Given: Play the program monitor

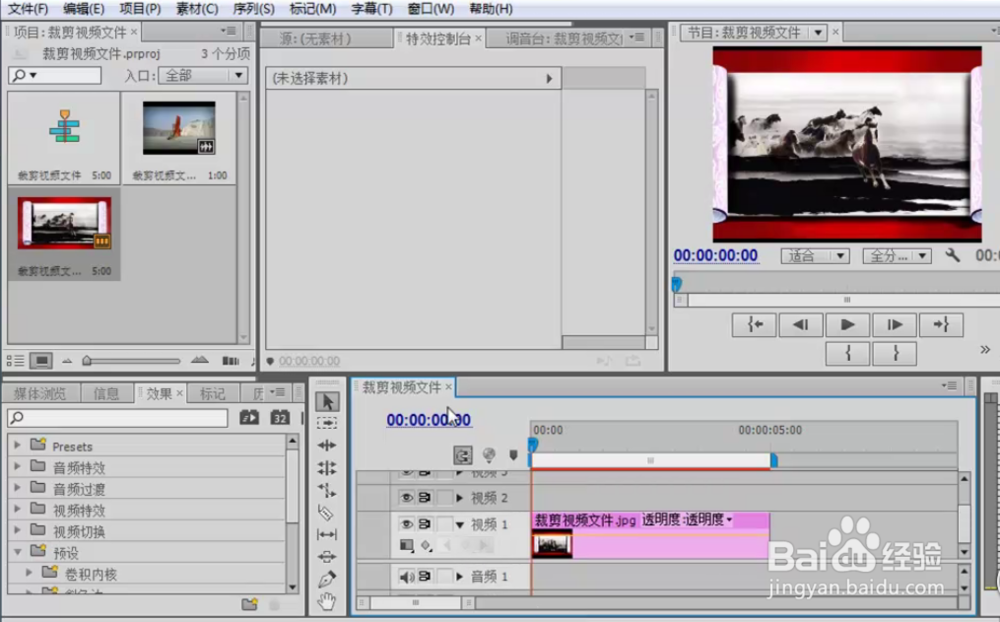Looking at the screenshot, I should tap(848, 325).
